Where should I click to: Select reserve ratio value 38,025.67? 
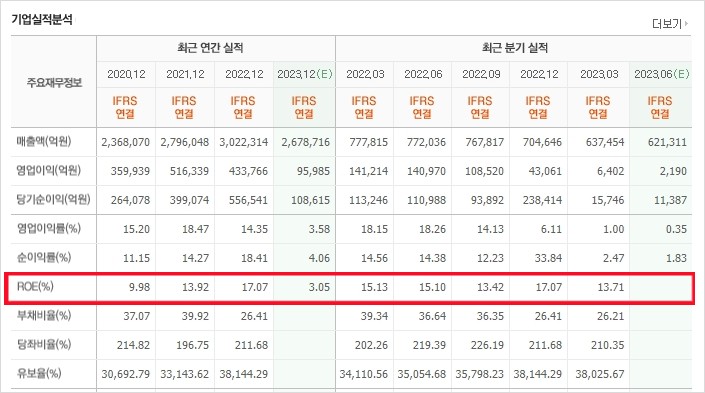click(600, 374)
